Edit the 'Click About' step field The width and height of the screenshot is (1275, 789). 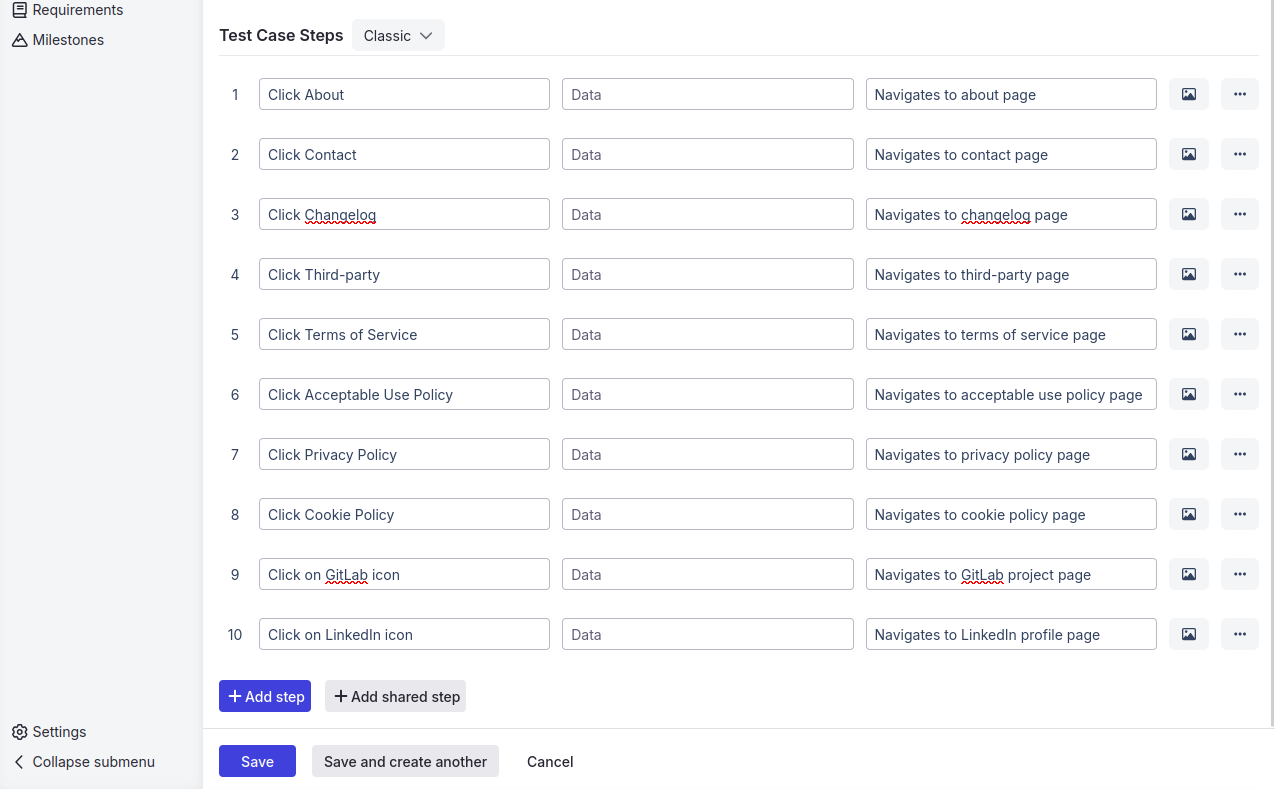click(404, 94)
